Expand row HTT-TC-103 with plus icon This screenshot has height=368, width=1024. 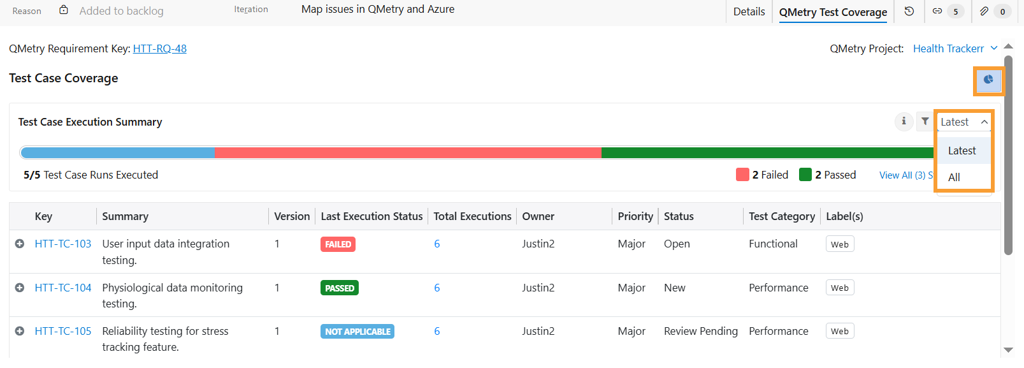click(x=20, y=243)
